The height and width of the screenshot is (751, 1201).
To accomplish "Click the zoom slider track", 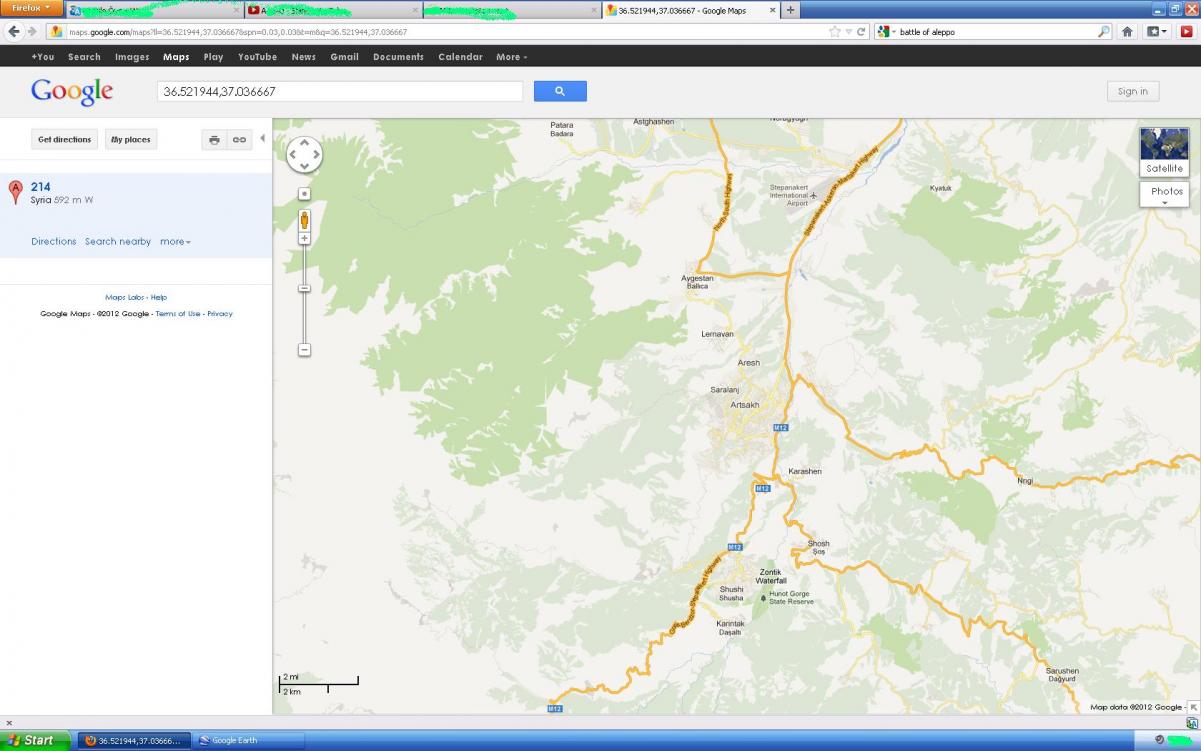I will pyautogui.click(x=304, y=310).
